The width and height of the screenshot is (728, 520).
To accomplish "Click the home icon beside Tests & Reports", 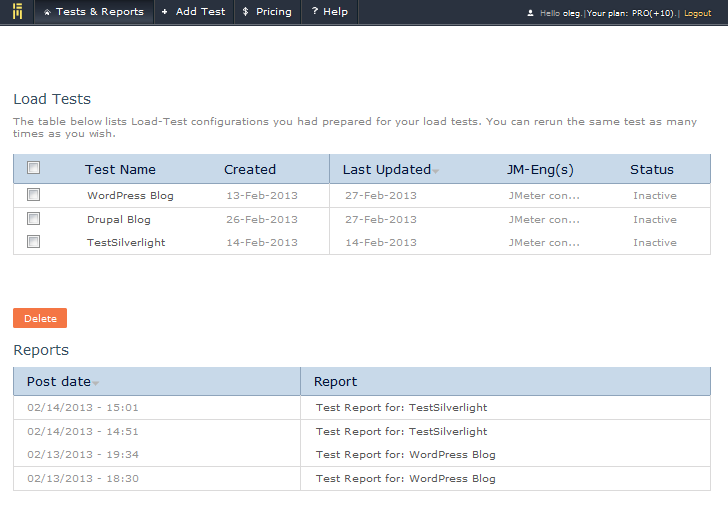I will 47,13.
